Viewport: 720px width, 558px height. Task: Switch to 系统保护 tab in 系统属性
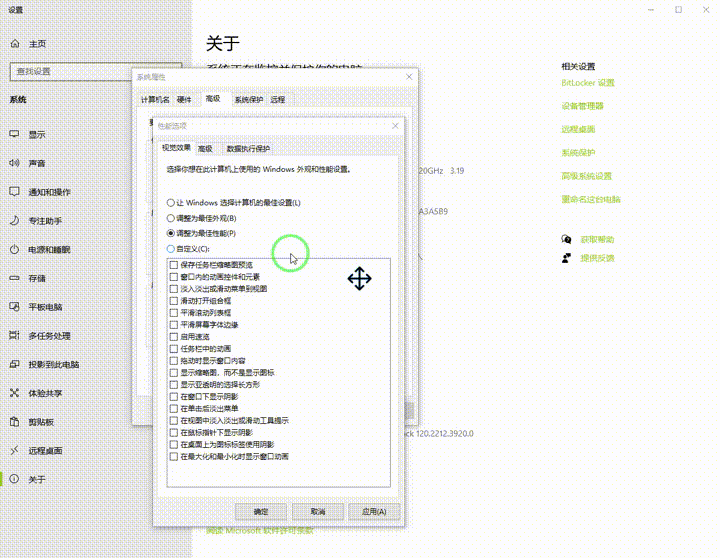(x=248, y=100)
